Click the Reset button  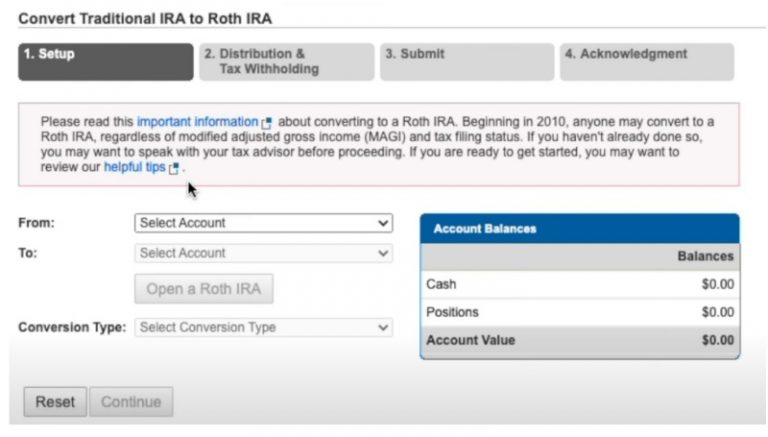55,402
